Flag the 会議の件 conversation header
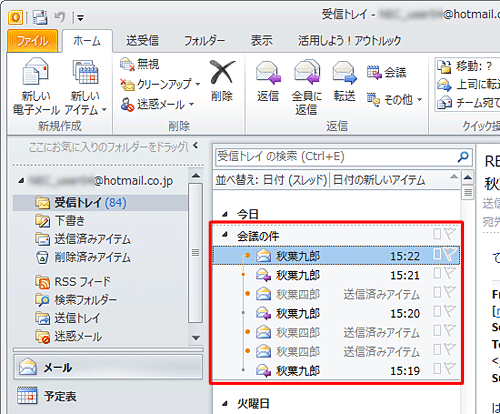The image size is (500, 414). 450,234
